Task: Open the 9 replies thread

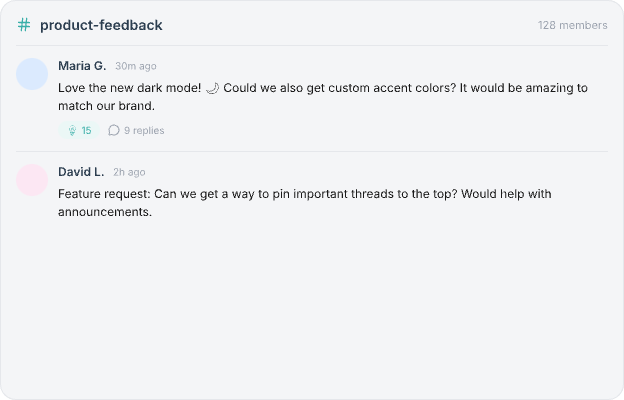Action: tap(136, 130)
